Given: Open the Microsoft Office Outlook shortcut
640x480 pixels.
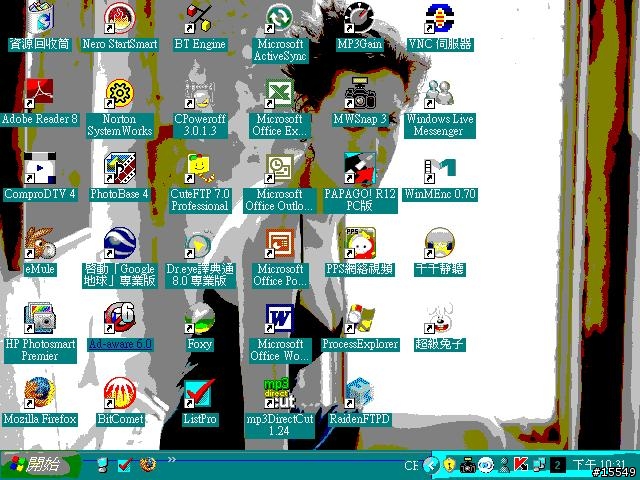Looking at the screenshot, I should coord(279,168).
